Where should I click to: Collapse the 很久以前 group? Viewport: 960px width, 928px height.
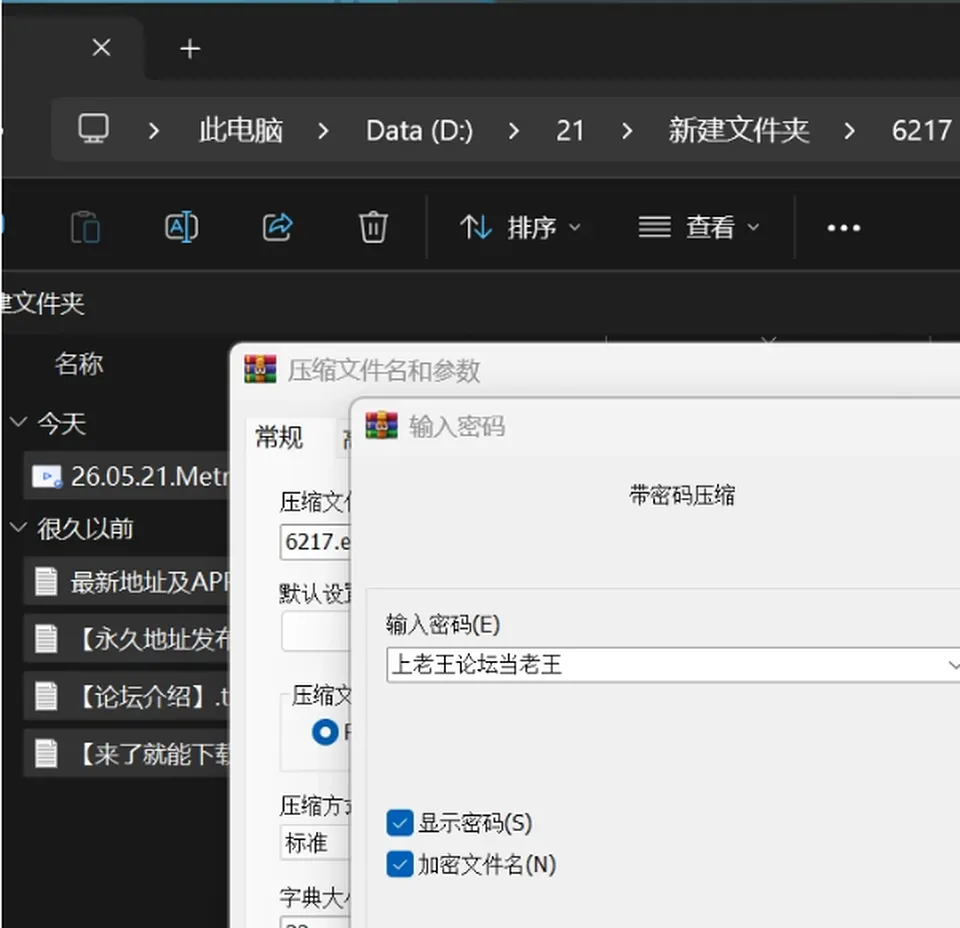pyautogui.click(x=18, y=526)
